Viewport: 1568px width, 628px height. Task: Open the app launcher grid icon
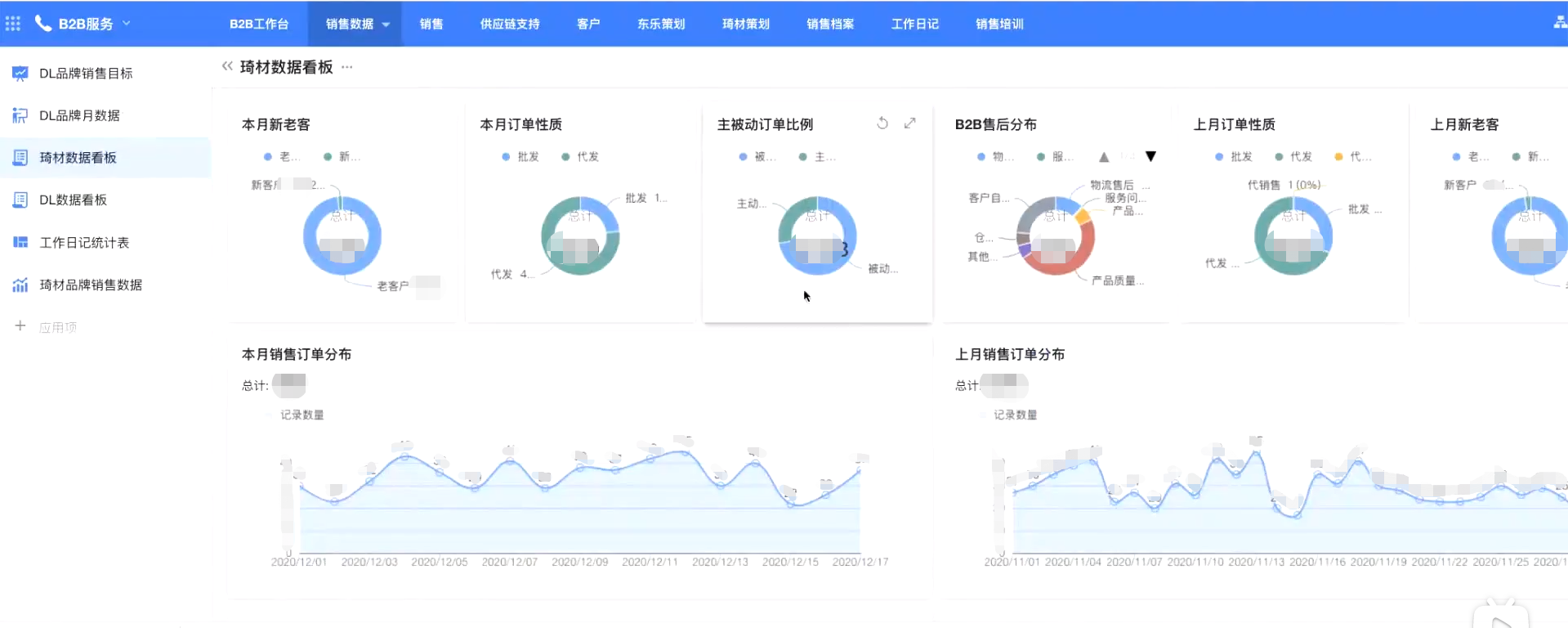(13, 24)
